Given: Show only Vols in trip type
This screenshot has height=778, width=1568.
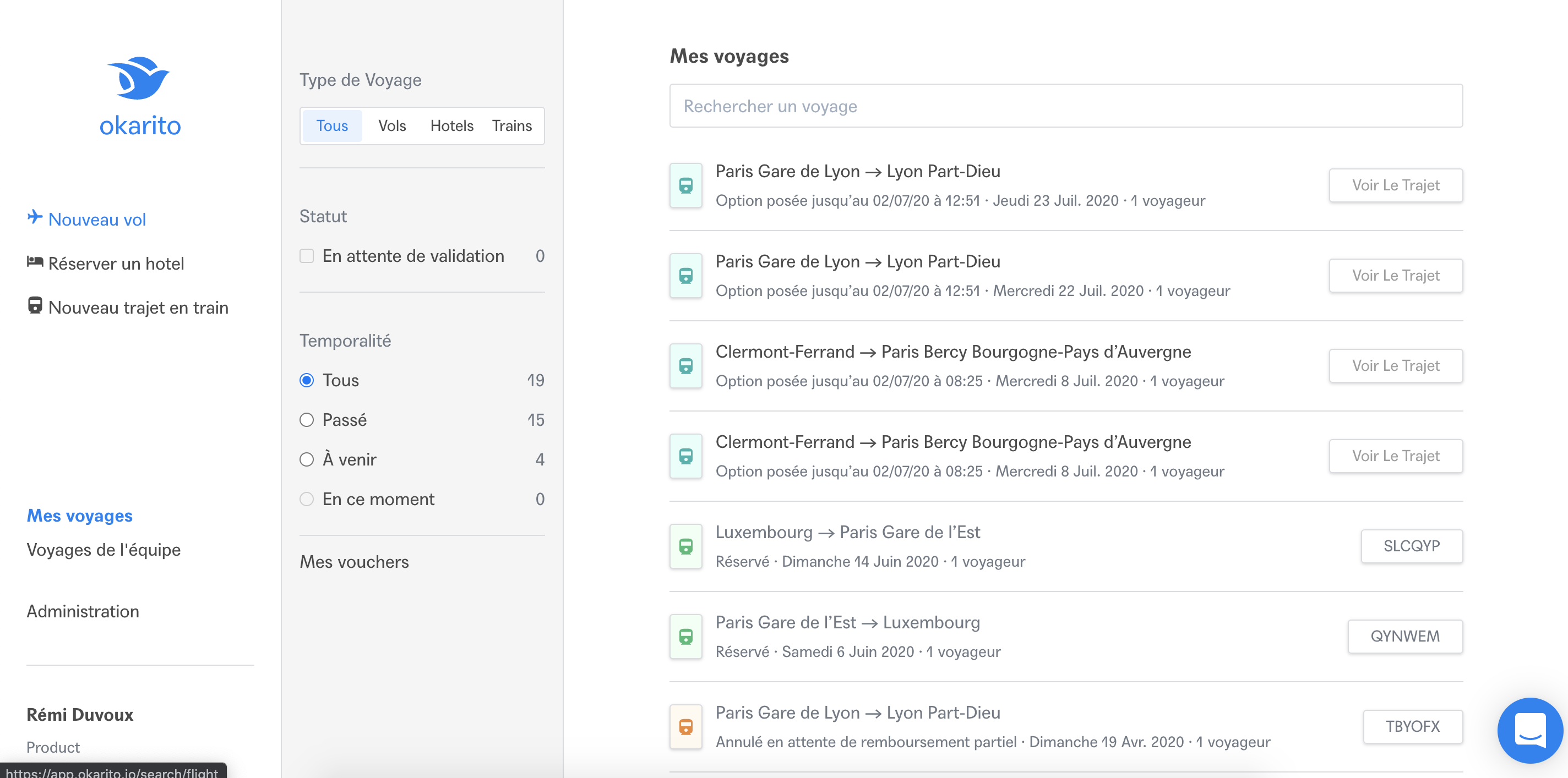Looking at the screenshot, I should pos(391,126).
